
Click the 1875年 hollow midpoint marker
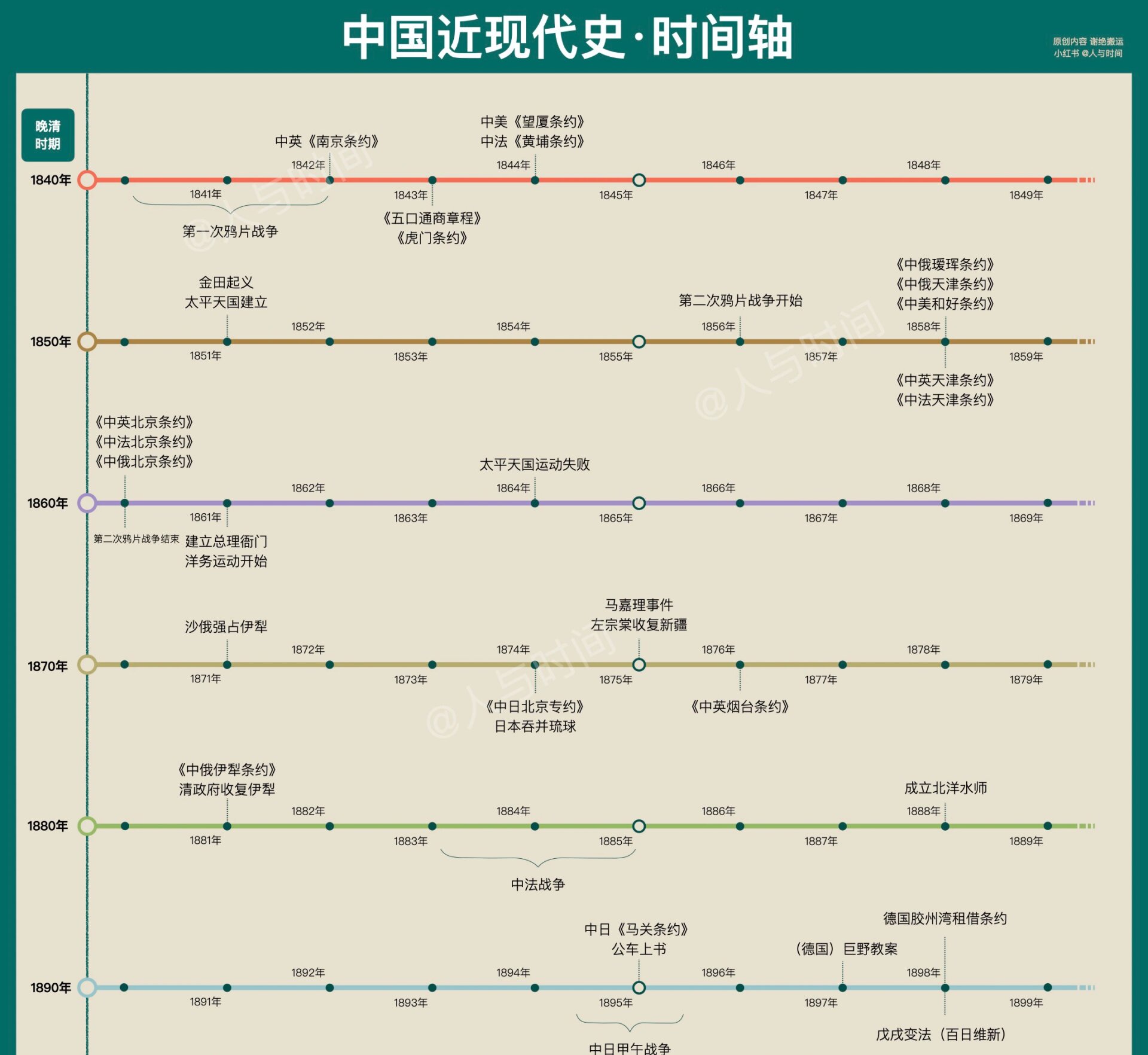point(639,664)
